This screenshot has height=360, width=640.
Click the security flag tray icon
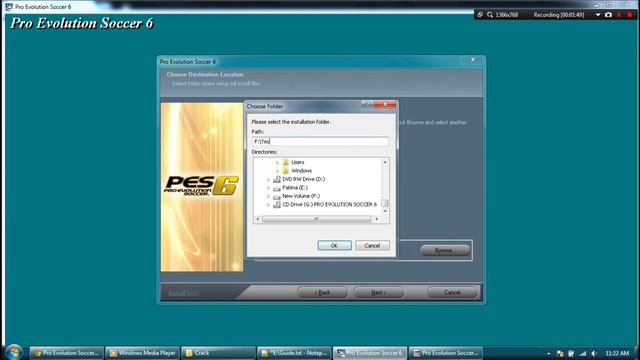[x=560, y=353]
